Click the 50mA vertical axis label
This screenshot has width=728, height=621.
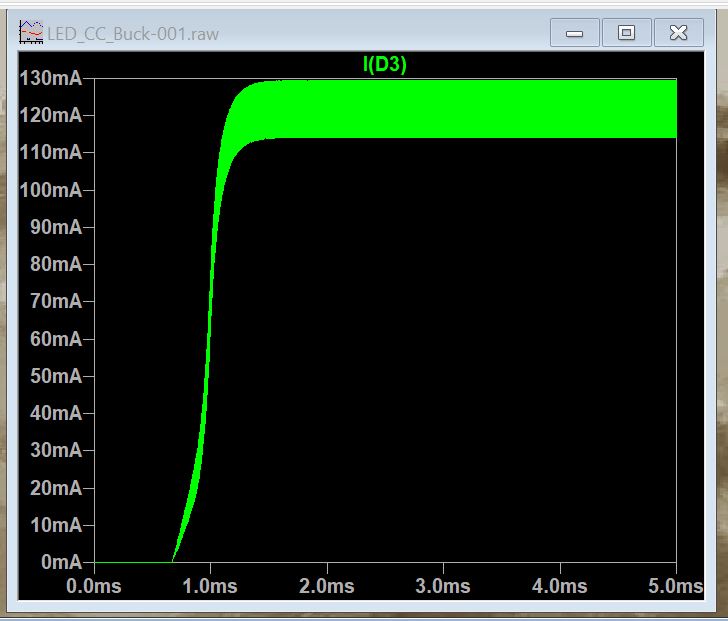(x=56, y=376)
